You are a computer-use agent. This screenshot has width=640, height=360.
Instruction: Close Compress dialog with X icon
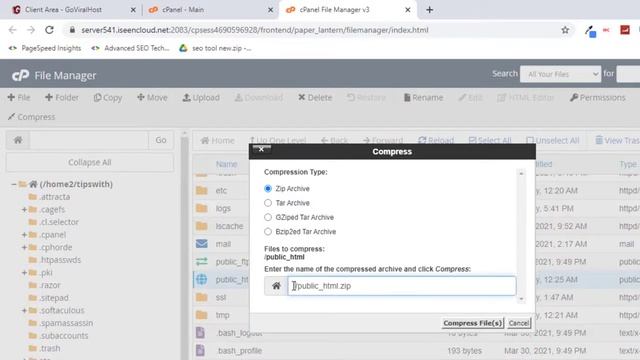coord(261,149)
